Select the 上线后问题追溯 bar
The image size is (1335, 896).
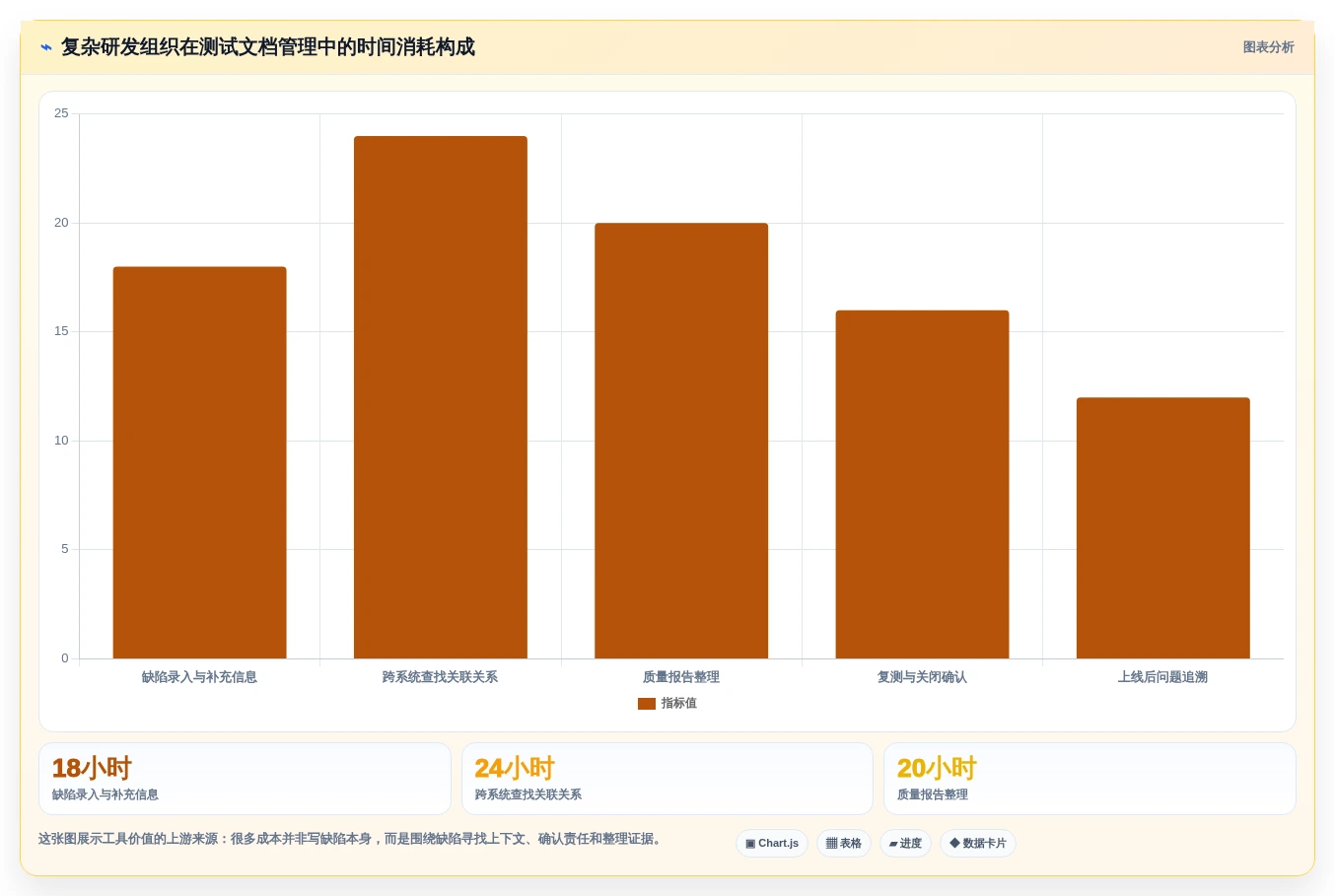tap(1163, 528)
